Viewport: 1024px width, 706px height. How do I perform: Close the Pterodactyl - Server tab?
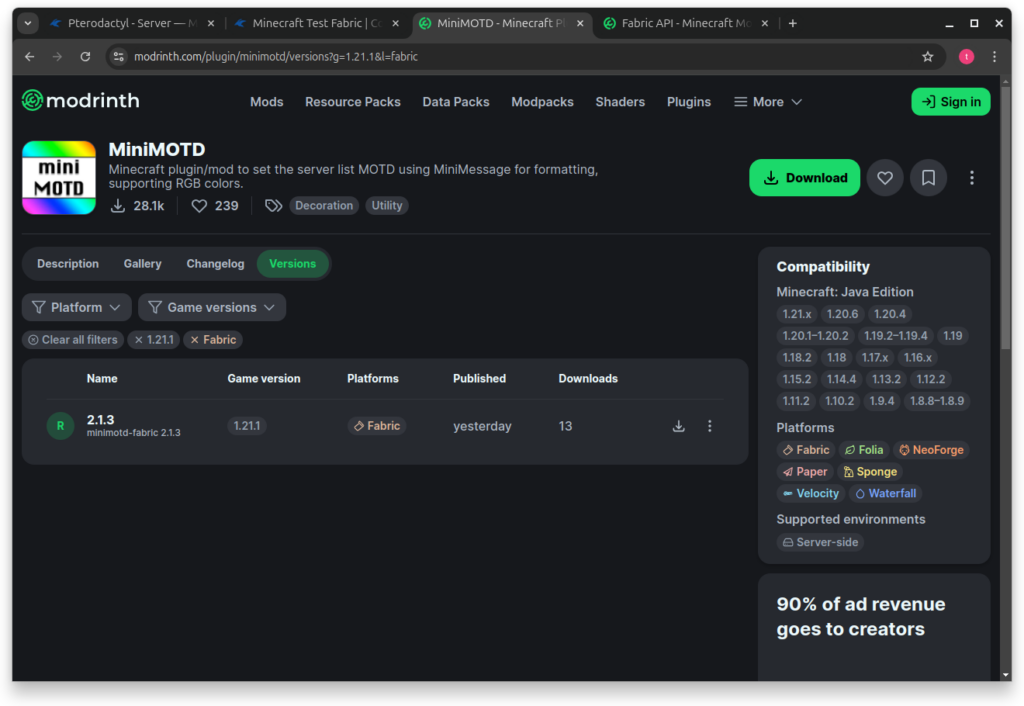click(x=211, y=23)
